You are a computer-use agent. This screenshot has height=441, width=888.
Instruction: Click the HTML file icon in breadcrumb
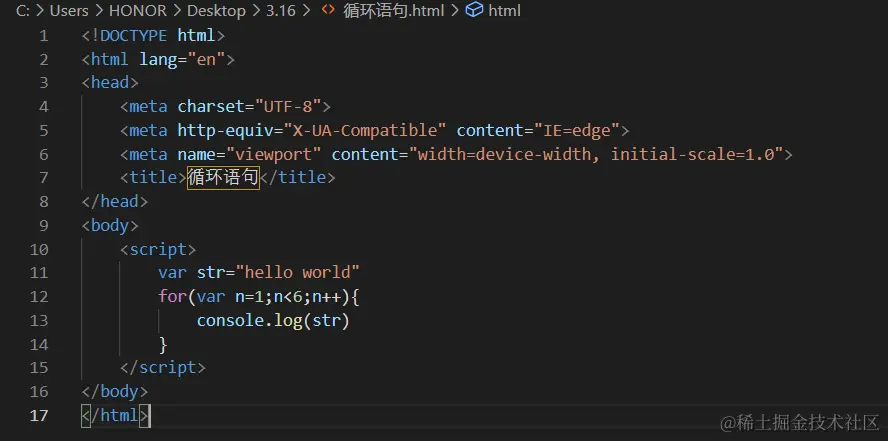point(328,10)
